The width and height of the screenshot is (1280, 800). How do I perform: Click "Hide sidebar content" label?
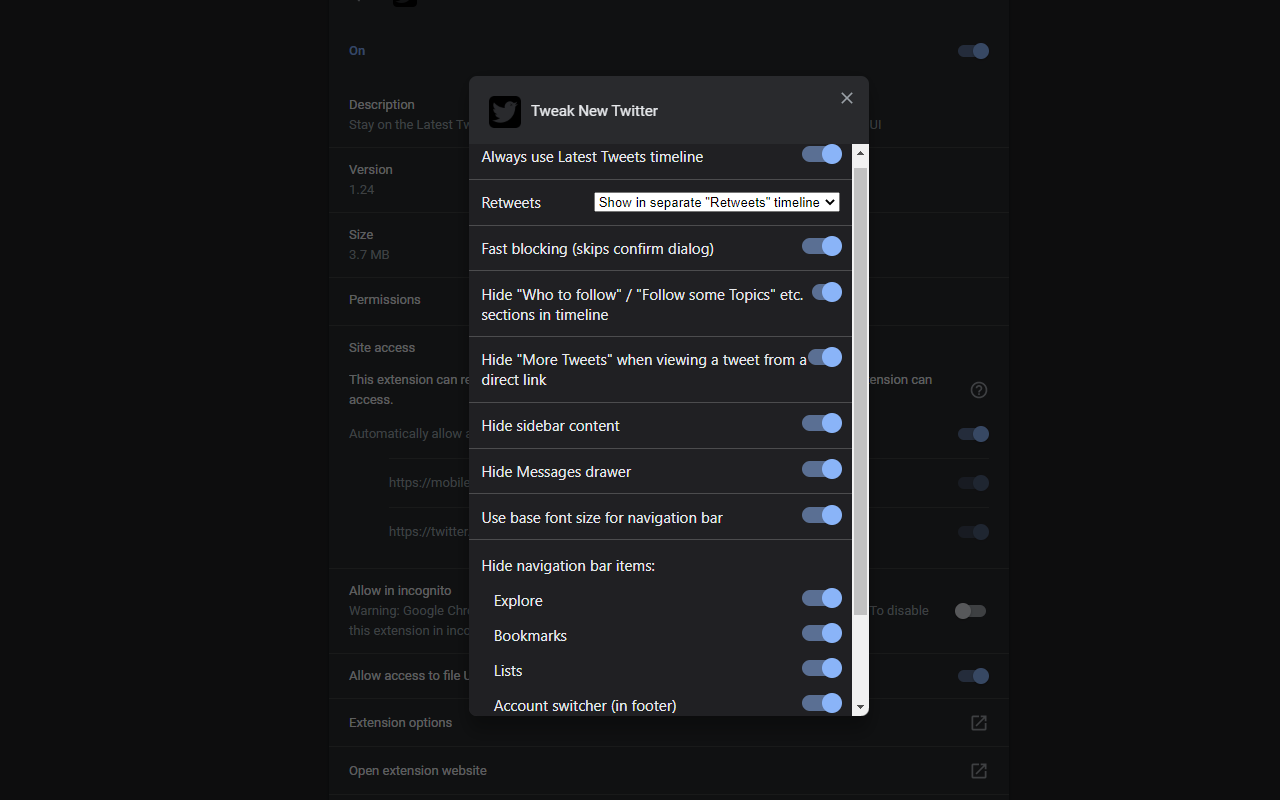point(550,426)
